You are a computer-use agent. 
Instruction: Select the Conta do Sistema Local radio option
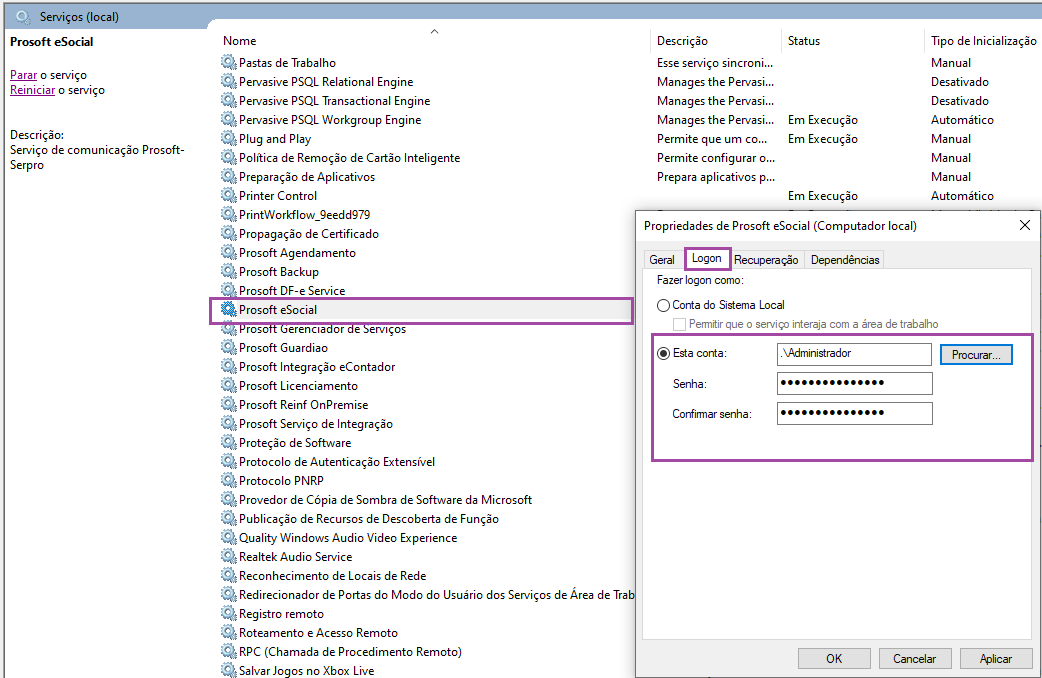[x=663, y=305]
